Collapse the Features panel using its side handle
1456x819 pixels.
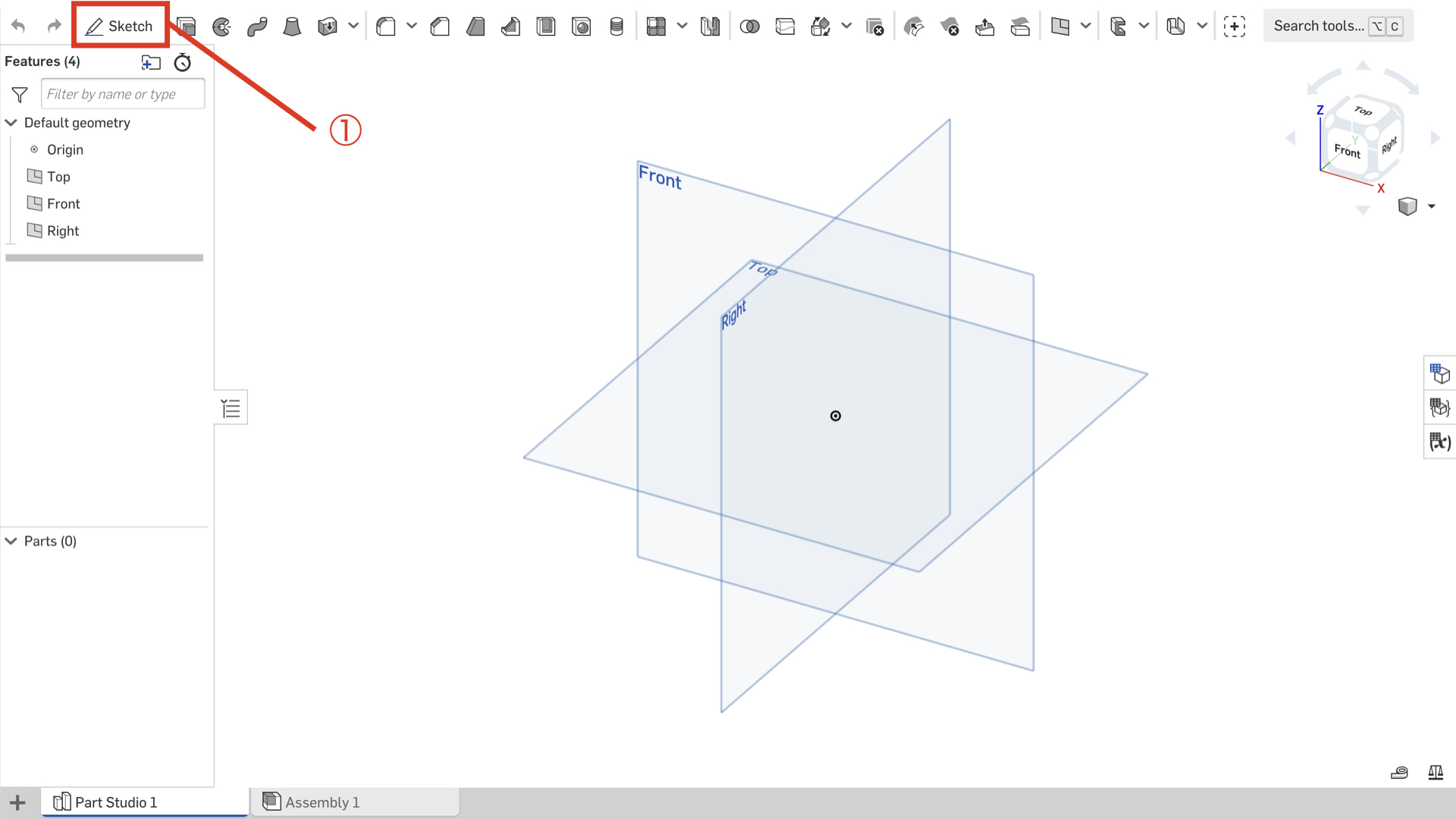[x=231, y=407]
